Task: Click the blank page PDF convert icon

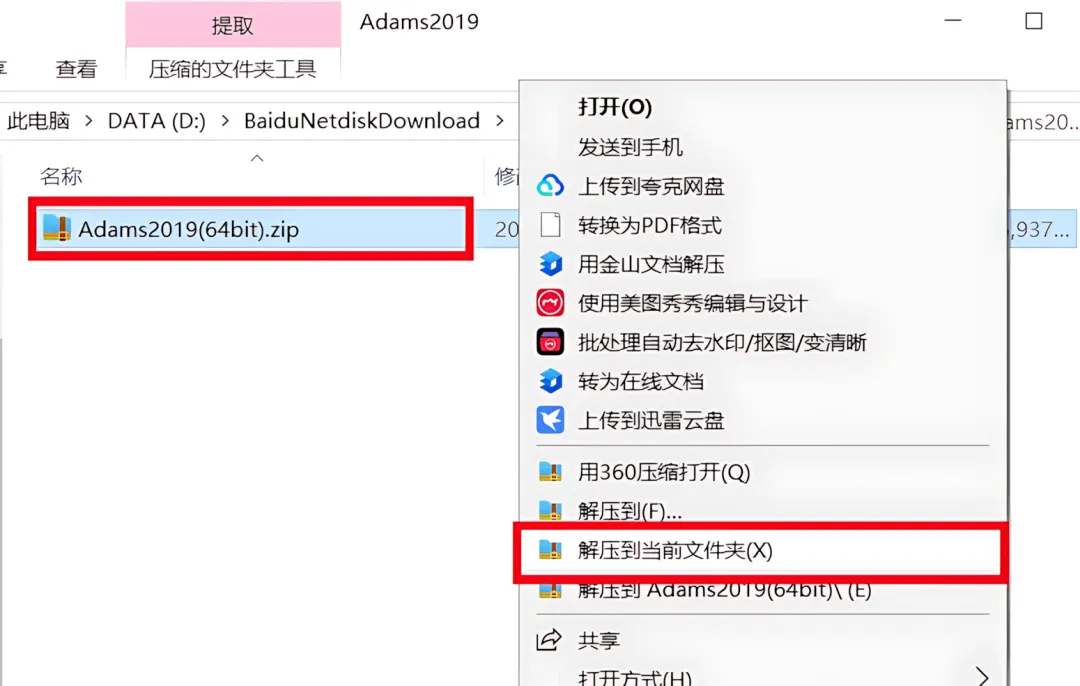Action: pos(550,225)
